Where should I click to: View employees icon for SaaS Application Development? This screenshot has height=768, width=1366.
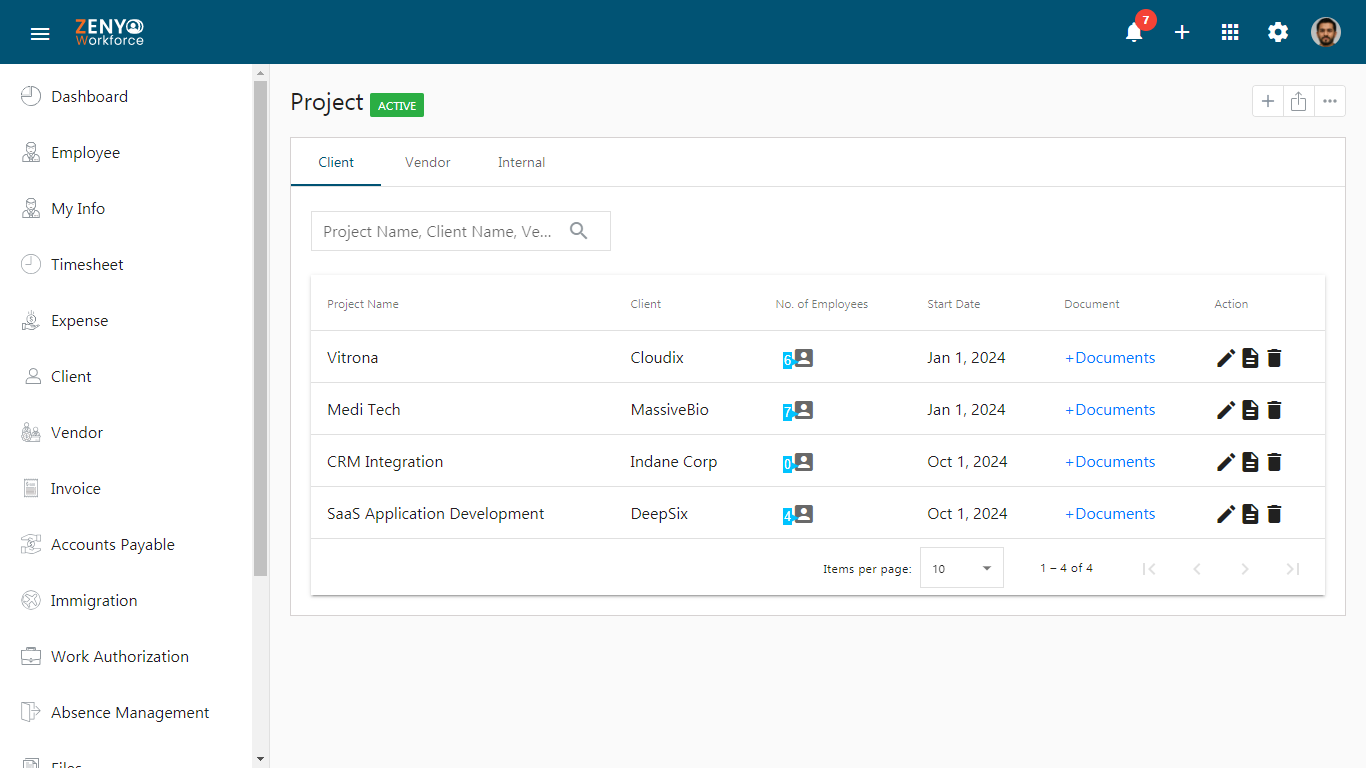tap(803, 513)
